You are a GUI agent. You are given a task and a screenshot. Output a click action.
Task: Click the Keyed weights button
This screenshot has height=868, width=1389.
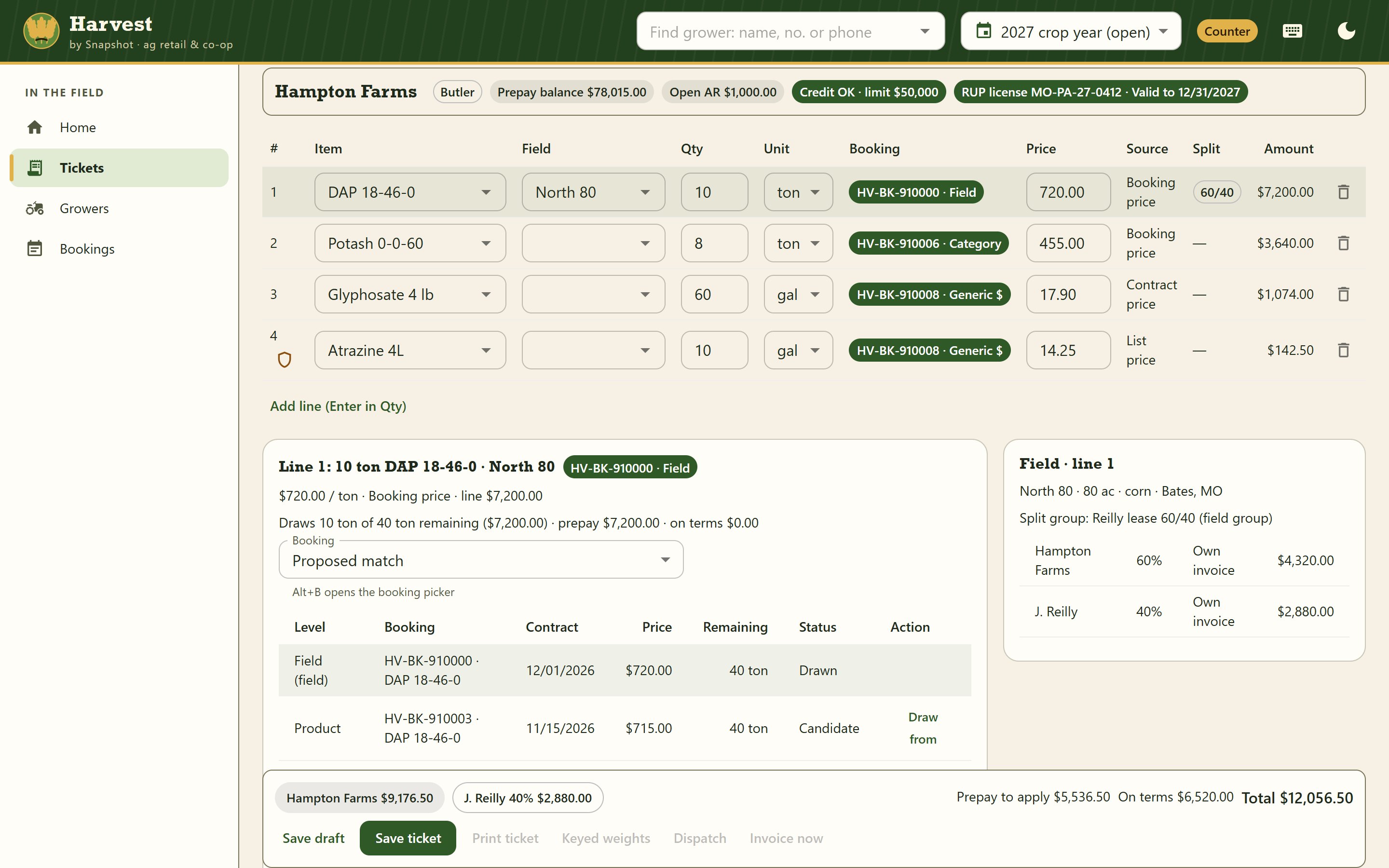point(606,838)
